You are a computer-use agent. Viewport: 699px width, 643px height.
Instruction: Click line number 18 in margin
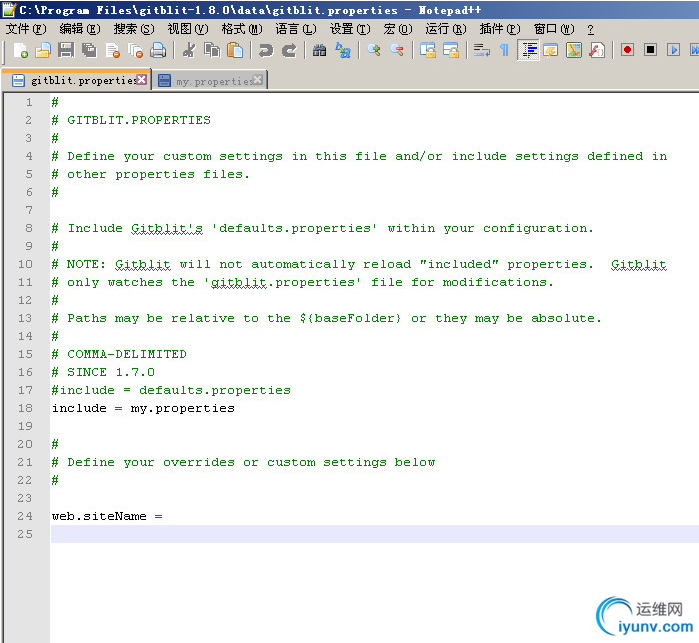tap(25, 408)
